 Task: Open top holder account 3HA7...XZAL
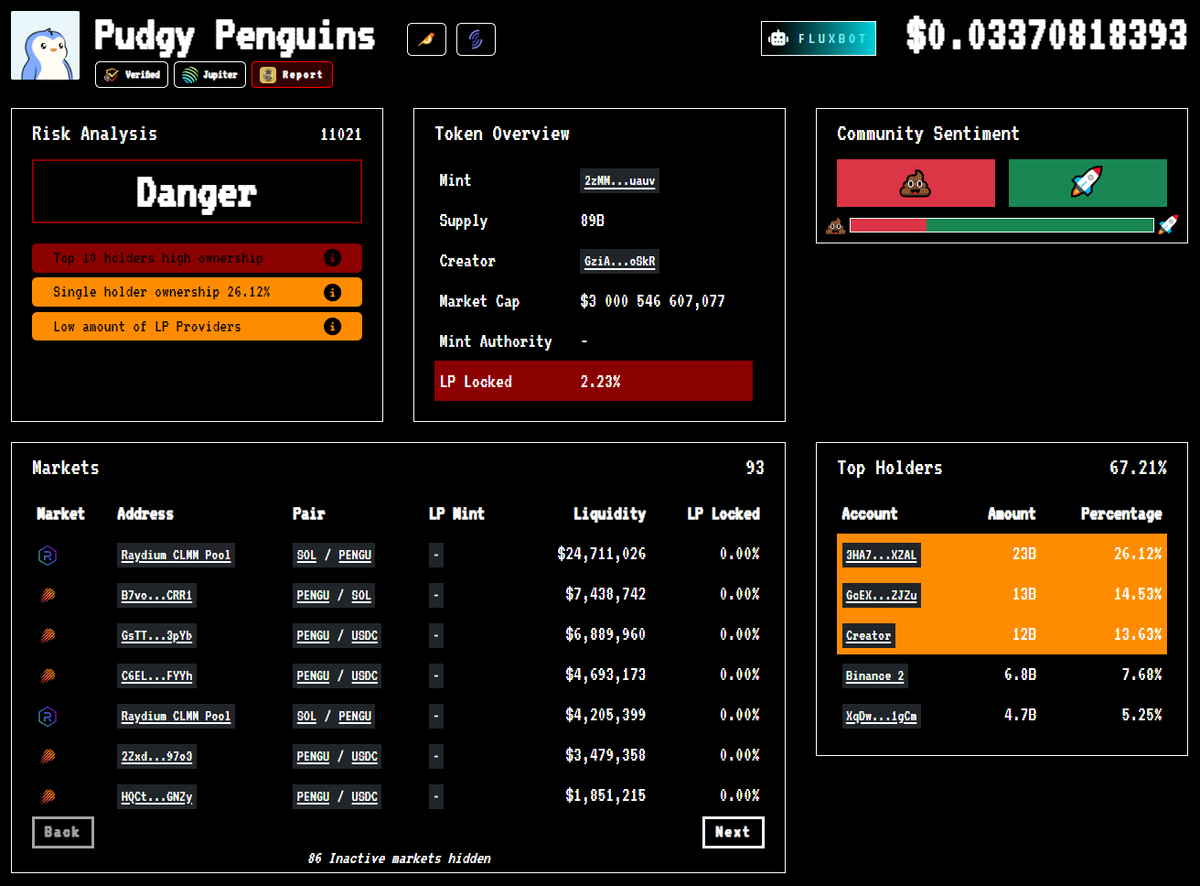tap(881, 555)
